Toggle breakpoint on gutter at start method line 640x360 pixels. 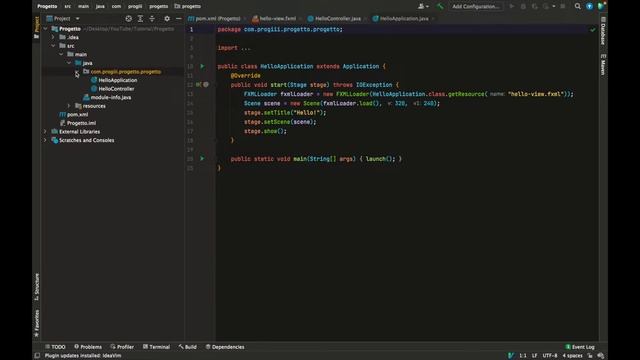pos(206,84)
